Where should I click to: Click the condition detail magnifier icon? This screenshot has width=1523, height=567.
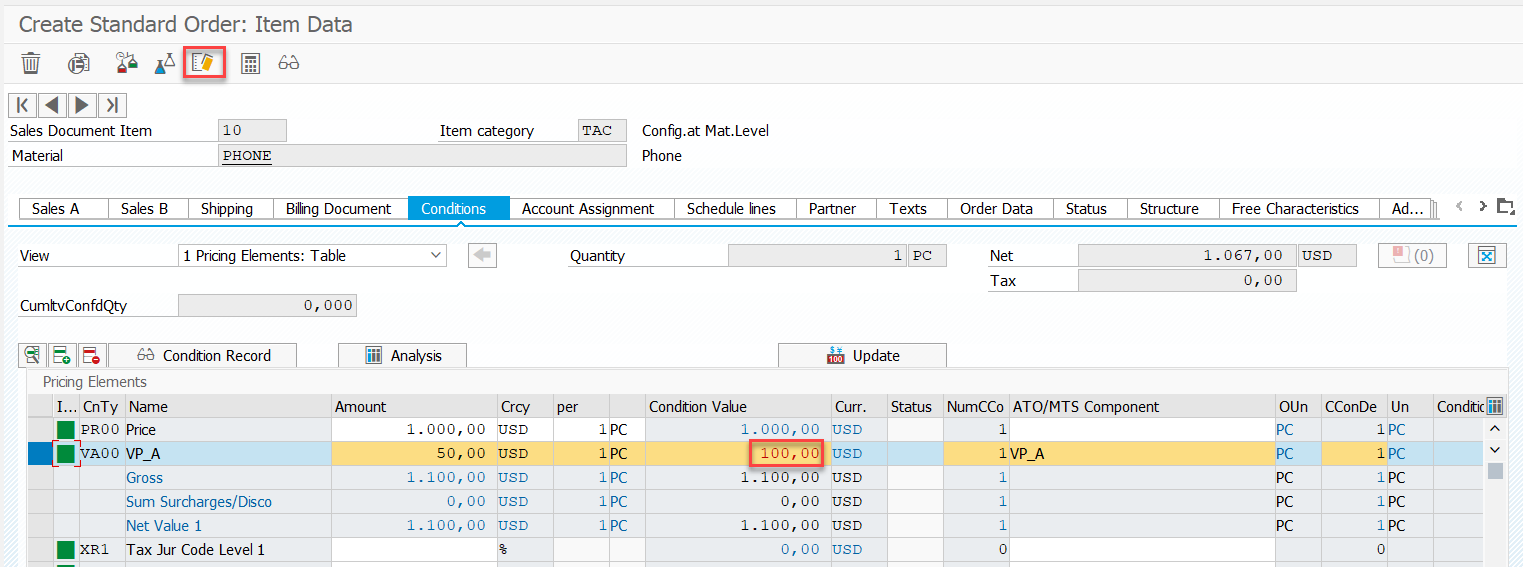tap(33, 355)
